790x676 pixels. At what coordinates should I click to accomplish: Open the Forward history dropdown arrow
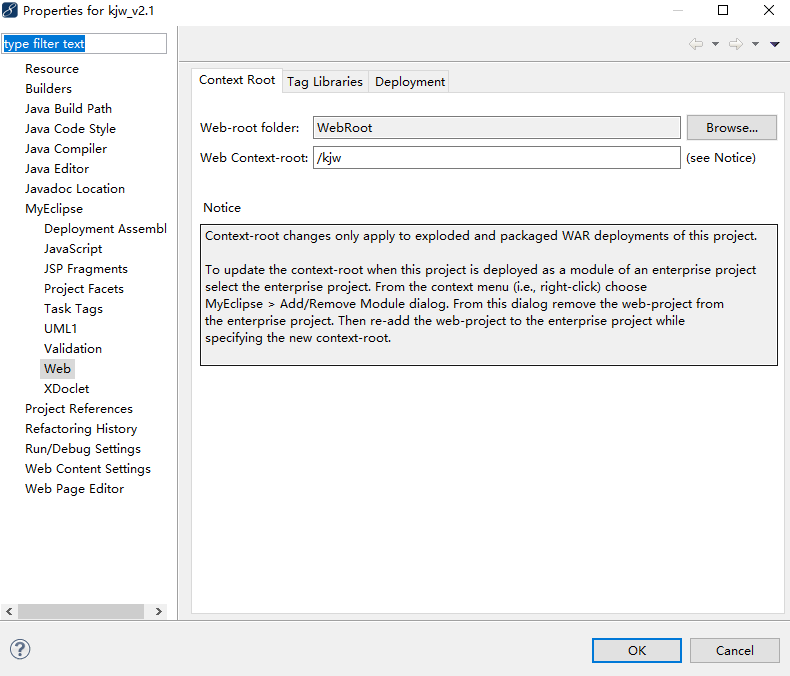pos(756,44)
